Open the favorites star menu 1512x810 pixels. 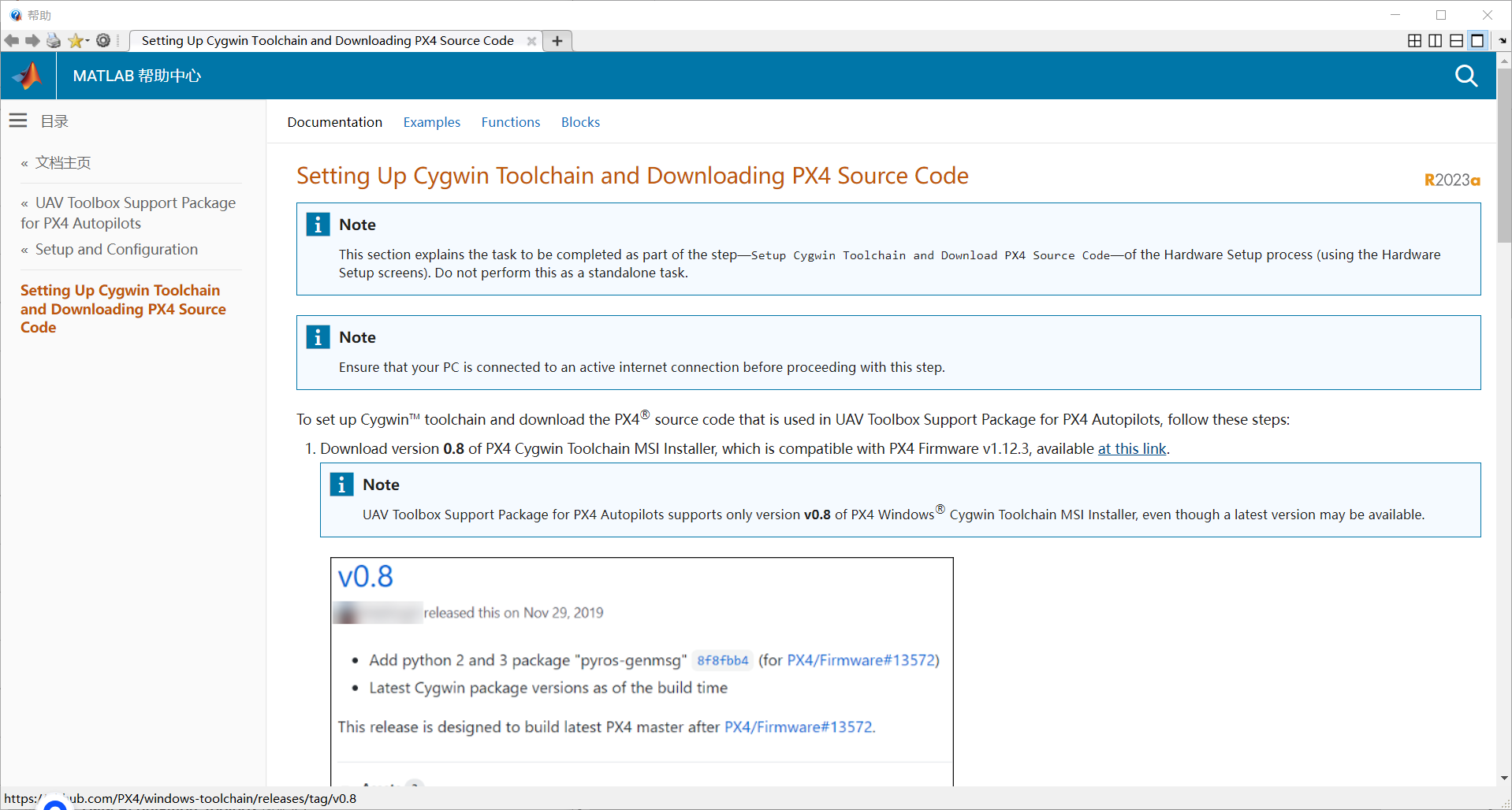pos(77,41)
